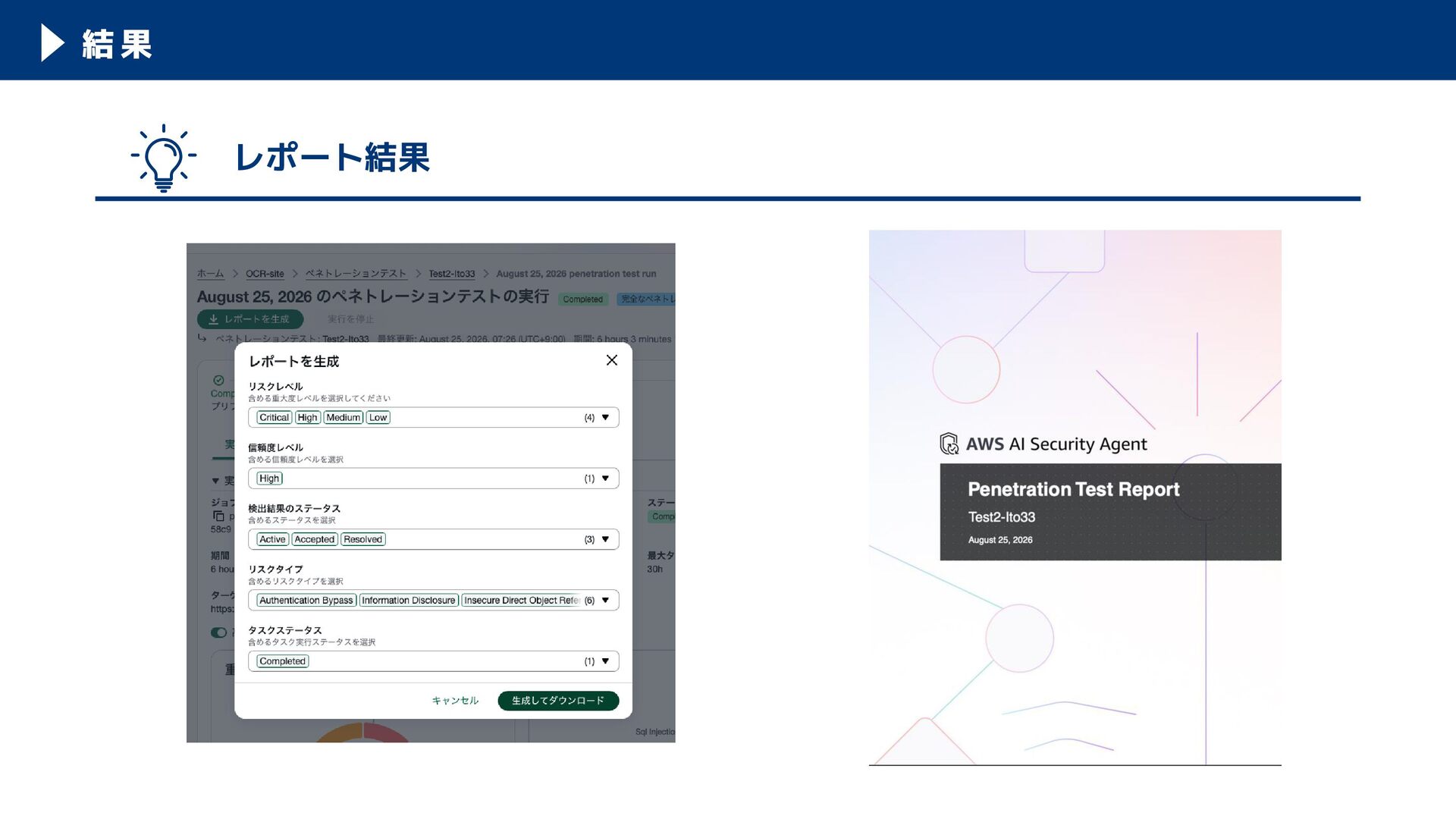Click the green check circle status icon
The width and height of the screenshot is (1456, 819).
218,380
